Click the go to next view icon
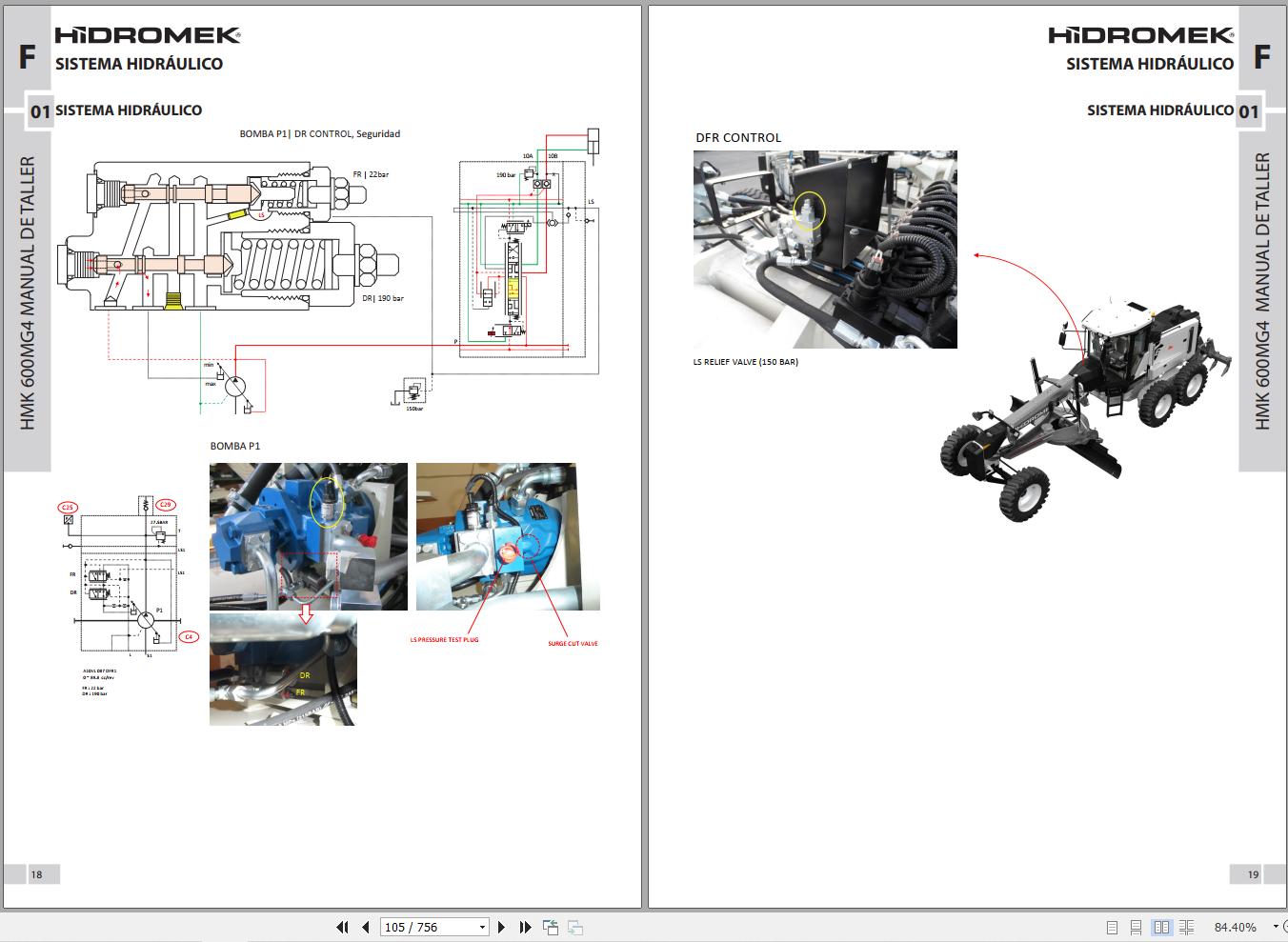 point(575,927)
